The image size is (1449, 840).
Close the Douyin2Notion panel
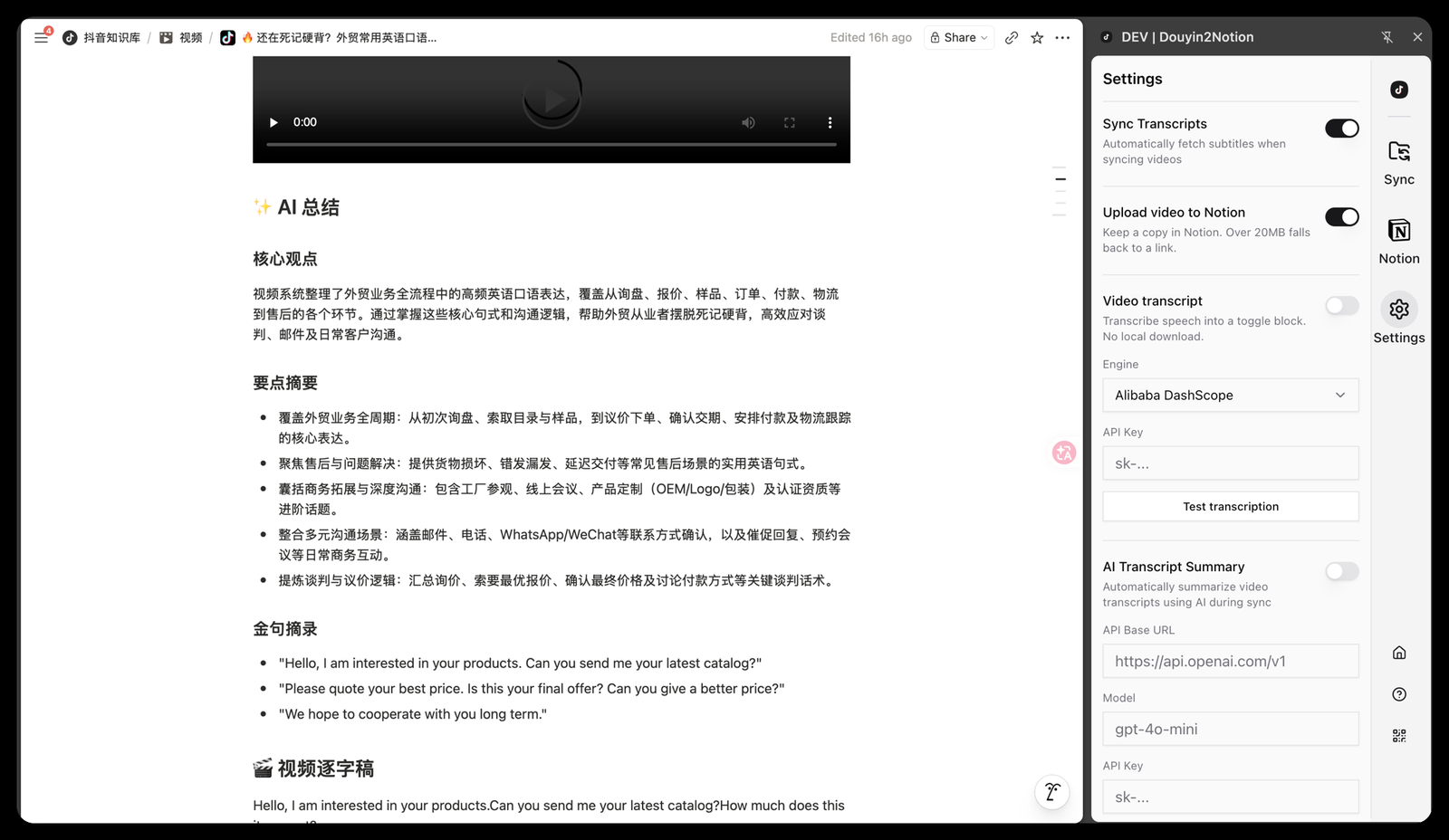1417,37
